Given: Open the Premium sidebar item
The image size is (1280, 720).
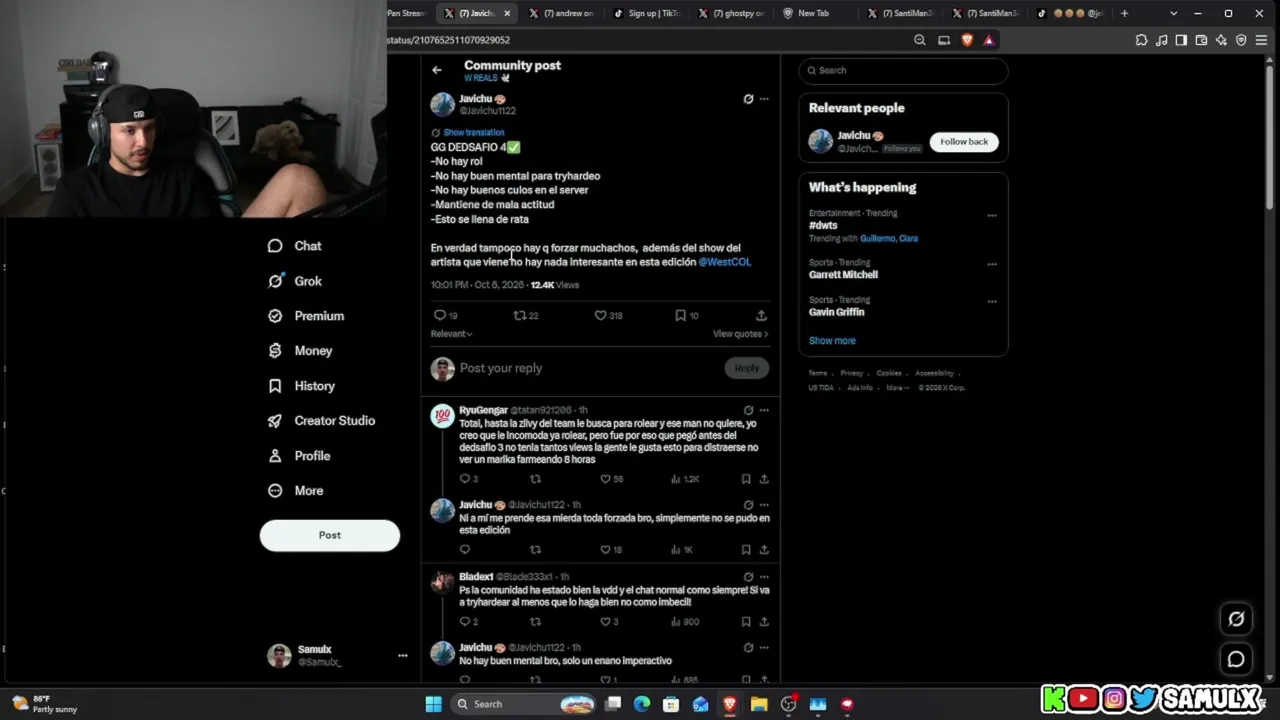Looking at the screenshot, I should pyautogui.click(x=306, y=316).
